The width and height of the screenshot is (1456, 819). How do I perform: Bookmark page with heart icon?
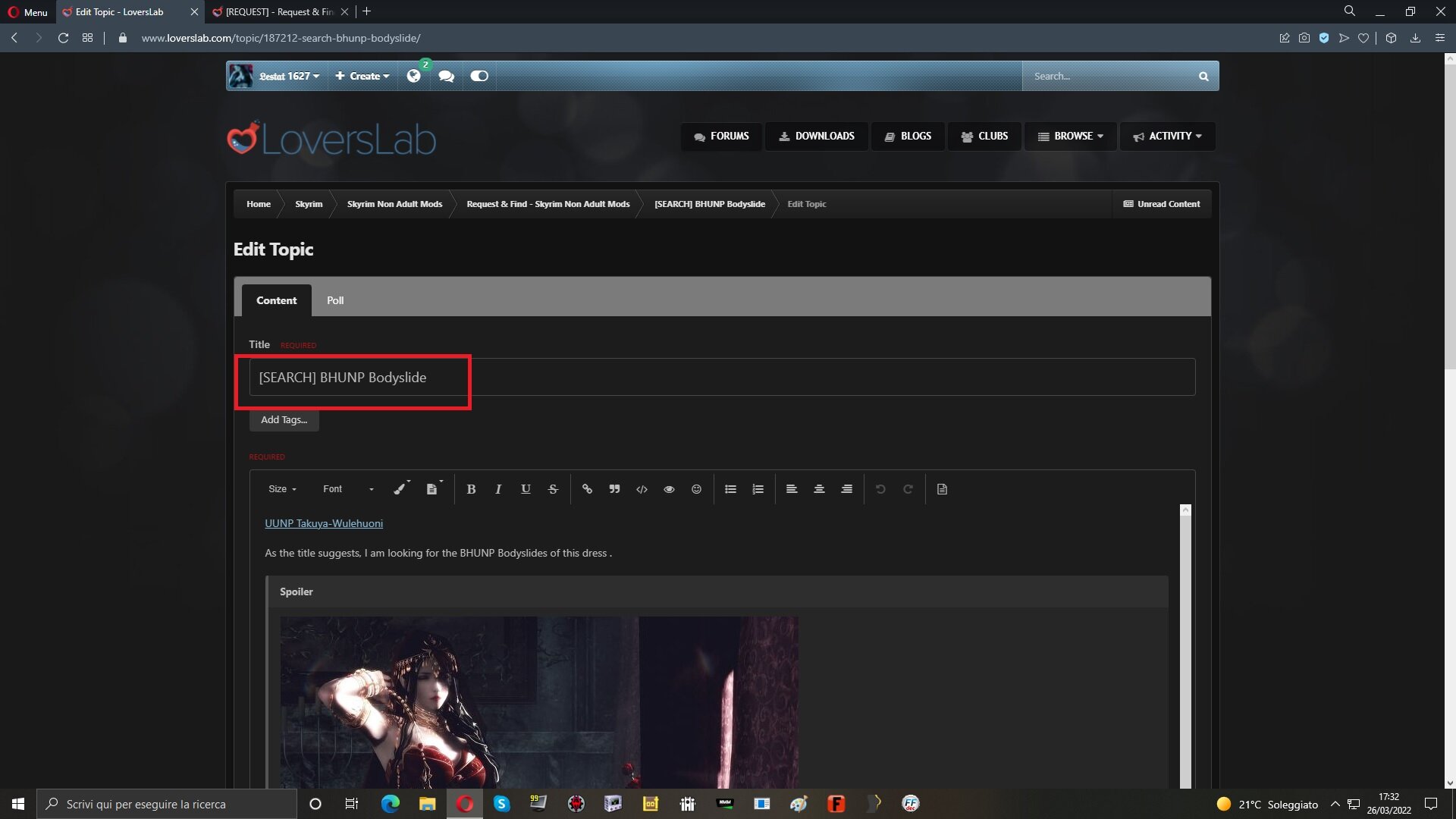click(1363, 38)
